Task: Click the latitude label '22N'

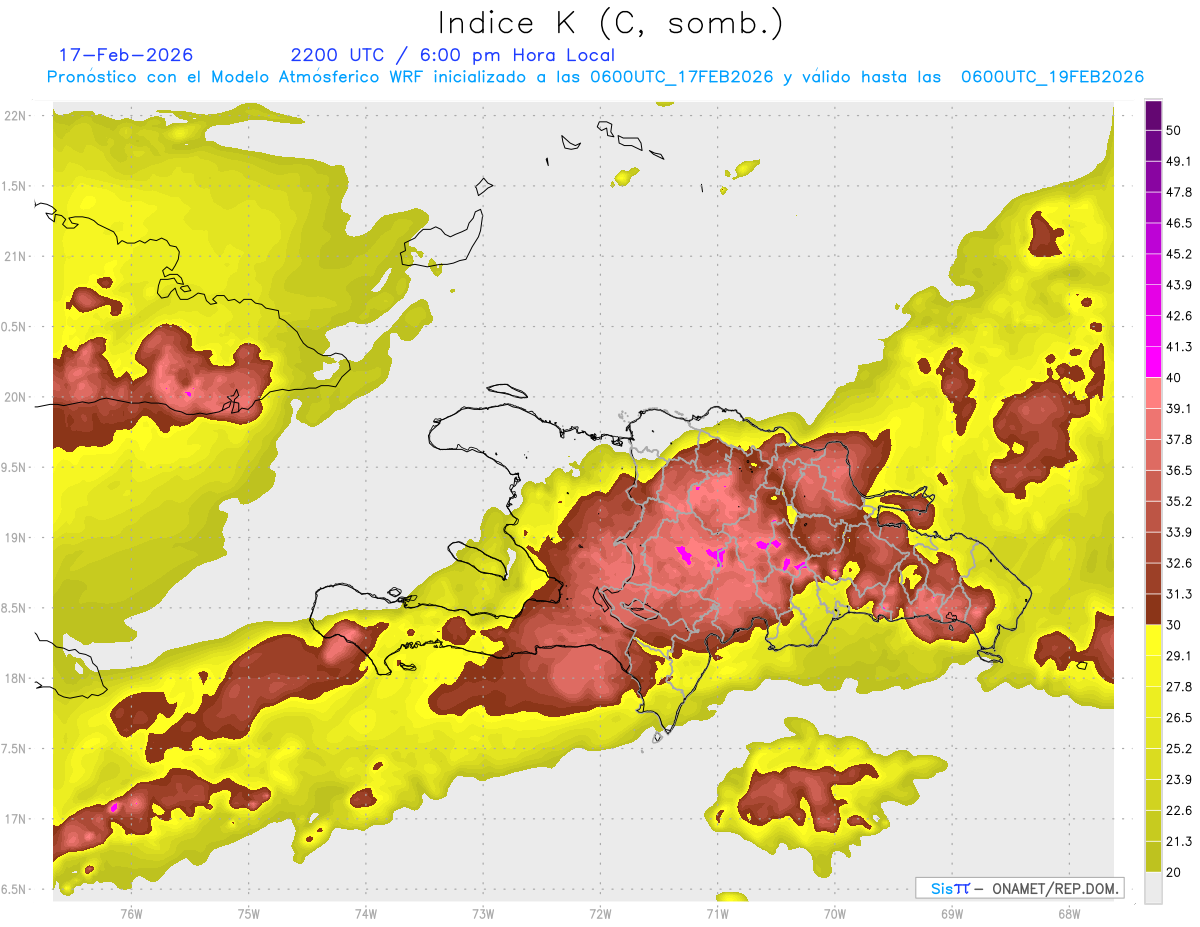Action: click(x=15, y=115)
